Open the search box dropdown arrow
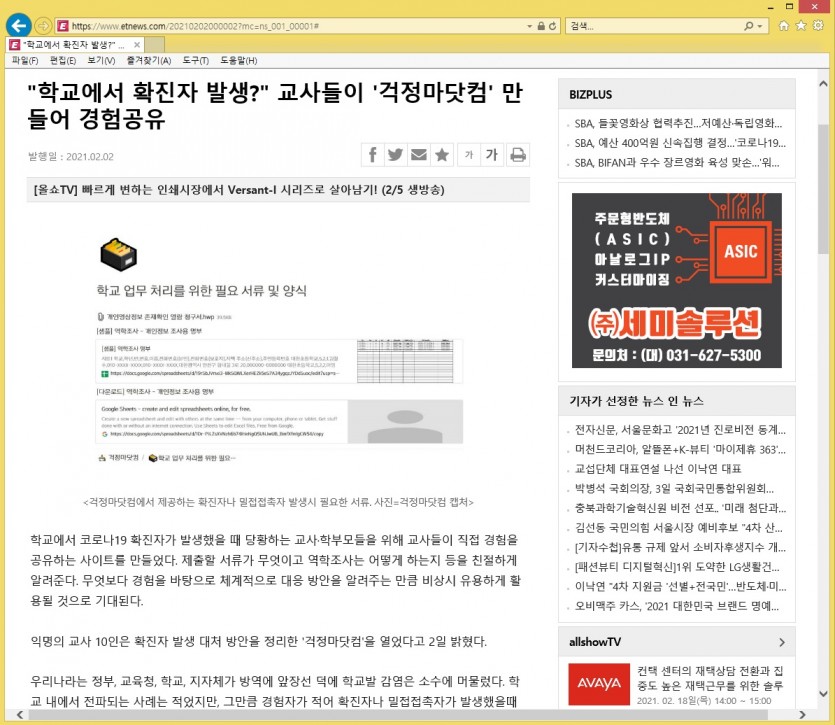Screen dimensions: 835x725 click(762, 26)
